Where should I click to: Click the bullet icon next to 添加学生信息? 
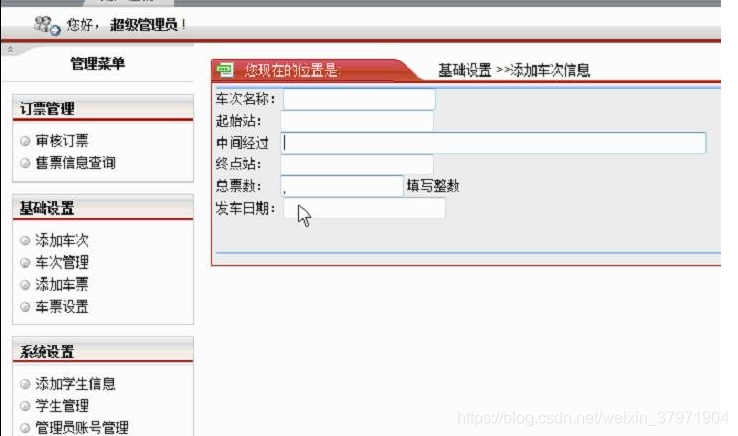(25, 384)
